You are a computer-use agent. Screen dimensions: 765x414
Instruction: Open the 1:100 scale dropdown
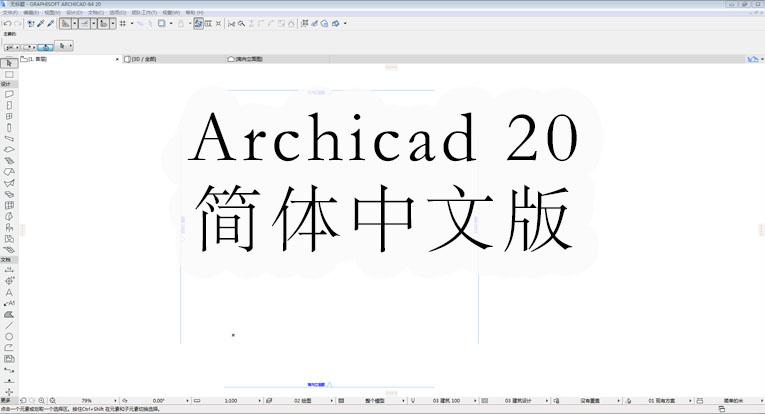coord(260,401)
